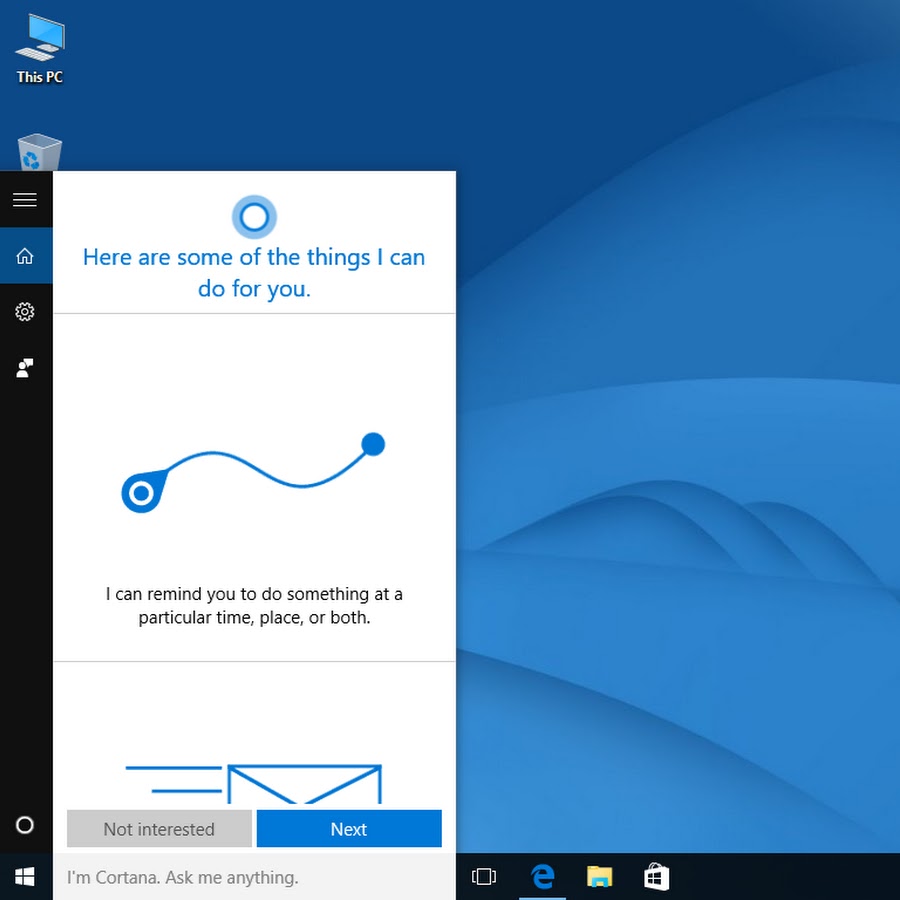Screen dimensions: 900x900
Task: Click the 'I can remind you' description text
Action: [x=254, y=606]
